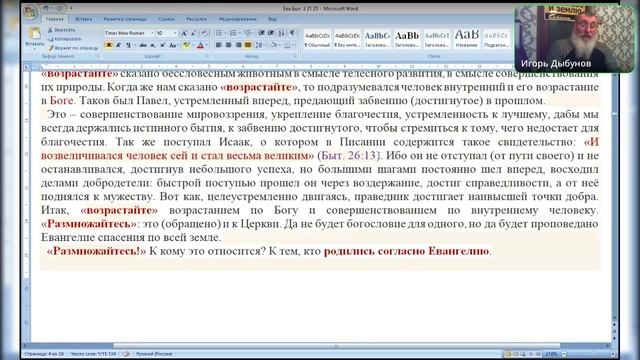
Task: Click the spelling check status icon
Action: pyautogui.click(x=127, y=354)
